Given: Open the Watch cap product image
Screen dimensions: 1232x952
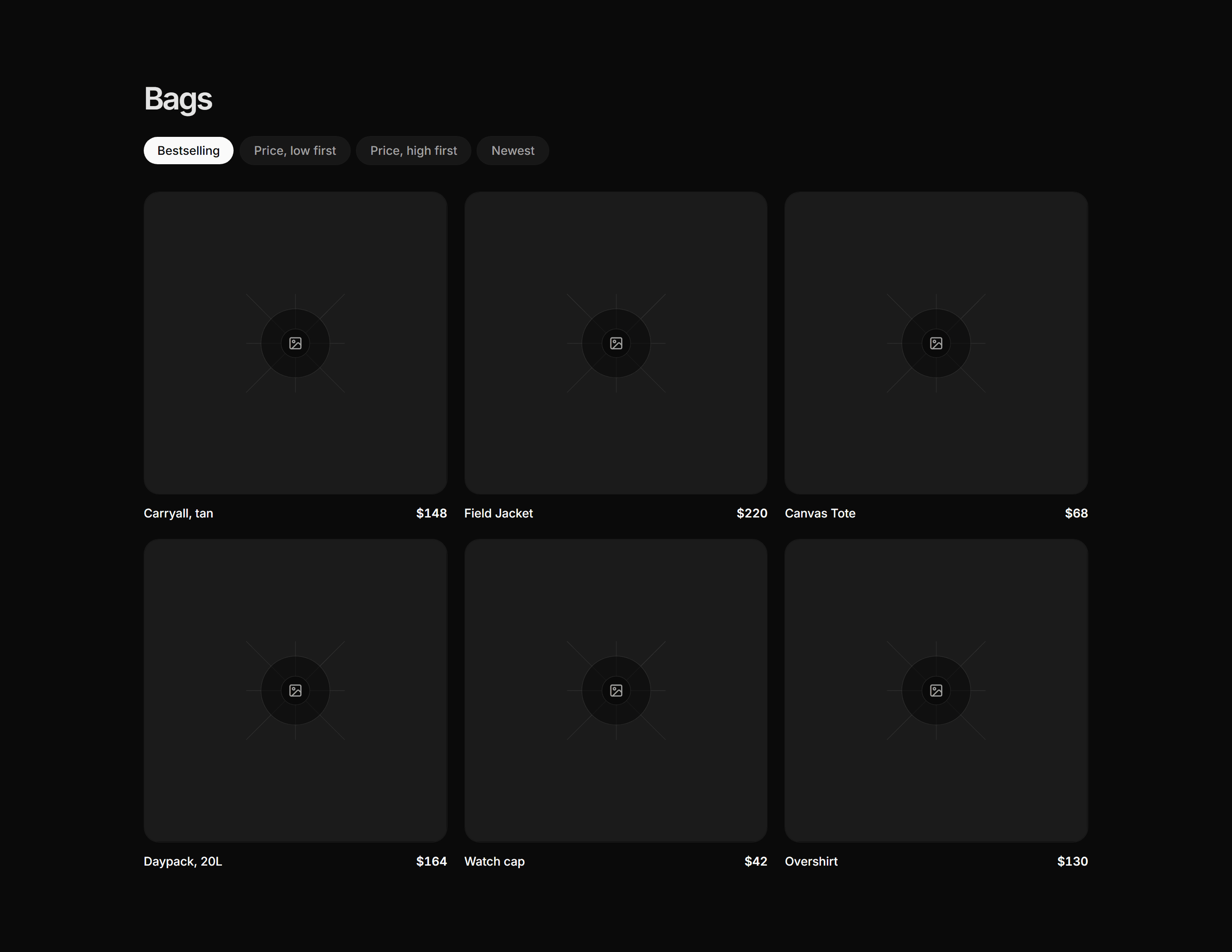Looking at the screenshot, I should point(616,690).
